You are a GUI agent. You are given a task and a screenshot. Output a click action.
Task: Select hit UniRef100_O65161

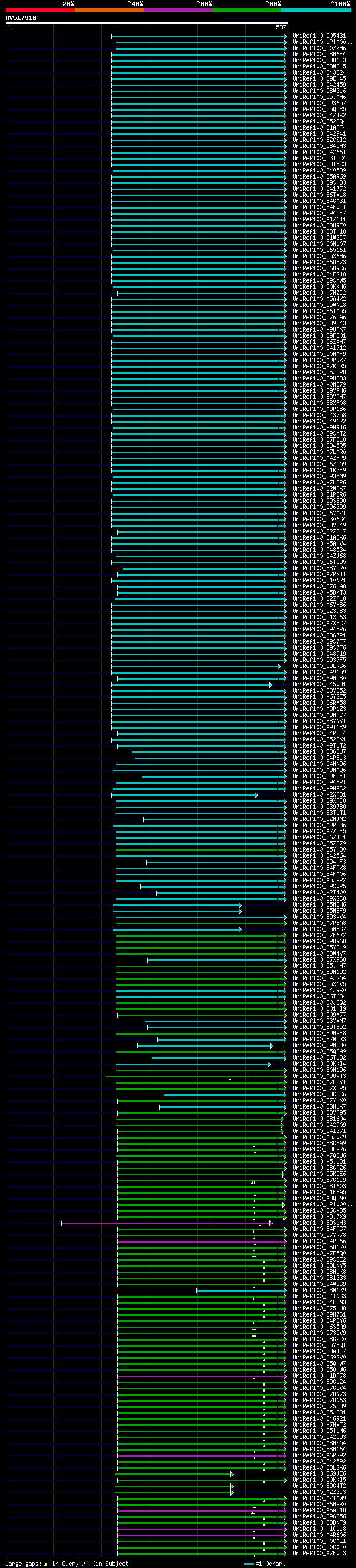[x=319, y=250]
